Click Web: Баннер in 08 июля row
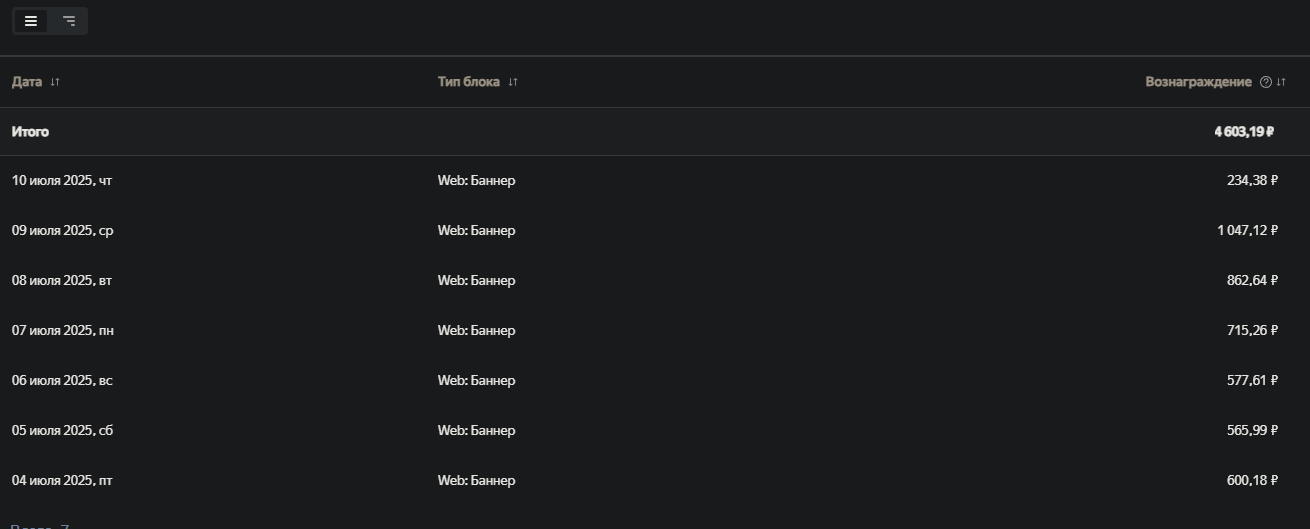This screenshot has height=529, width=1310. pos(476,281)
